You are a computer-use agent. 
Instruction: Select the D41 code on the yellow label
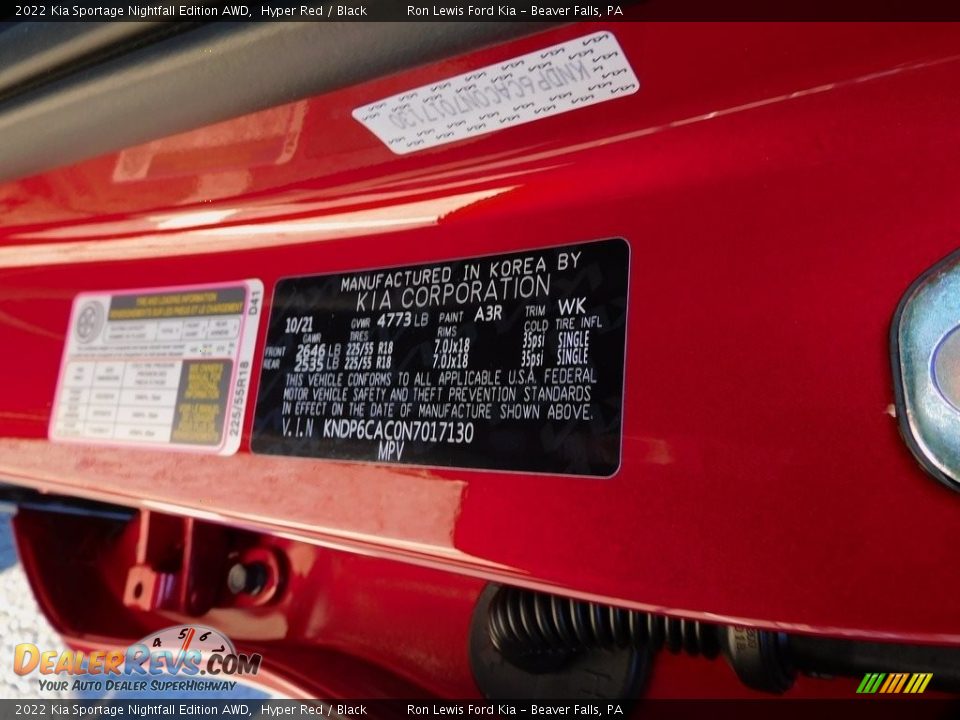pos(252,303)
